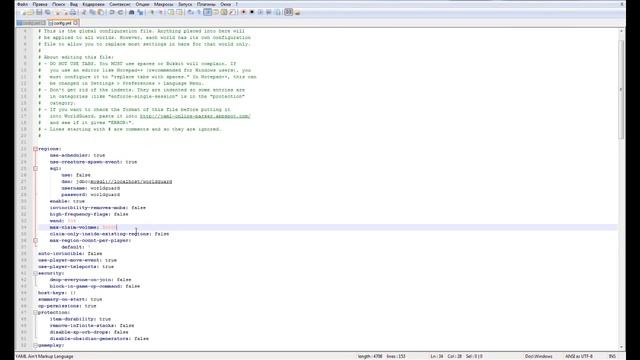Click the 'claim-only-inside-existing-regions: false' line
This screenshot has height=360, width=640.
pyautogui.click(x=109, y=234)
